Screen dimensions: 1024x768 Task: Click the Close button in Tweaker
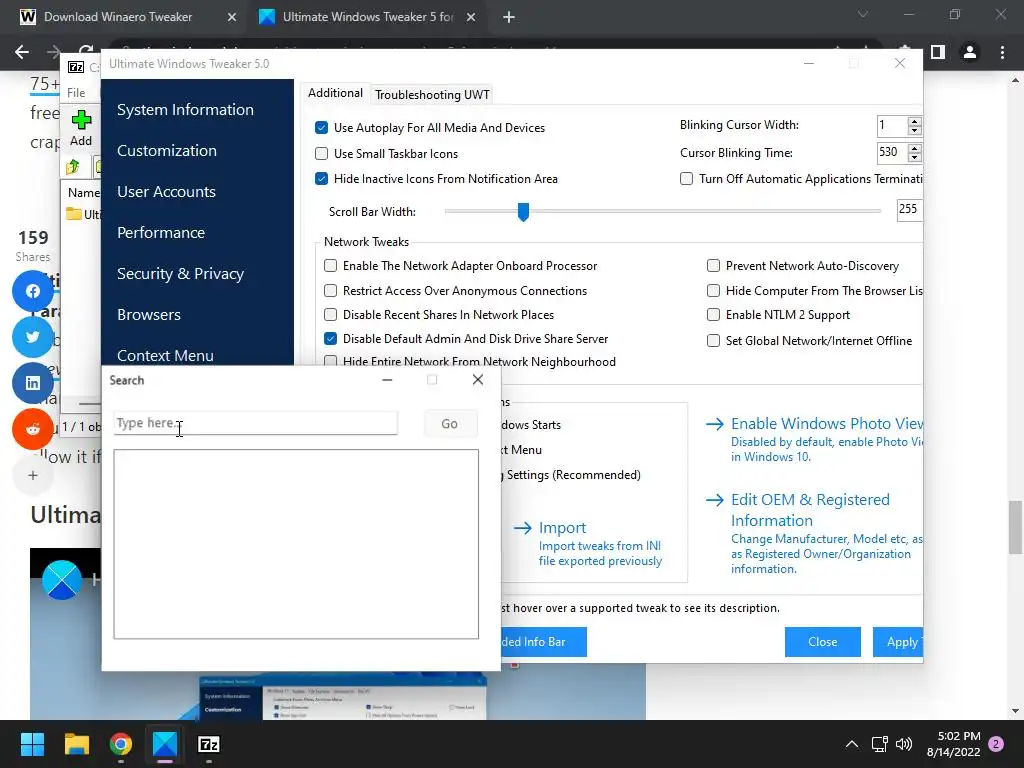point(822,642)
